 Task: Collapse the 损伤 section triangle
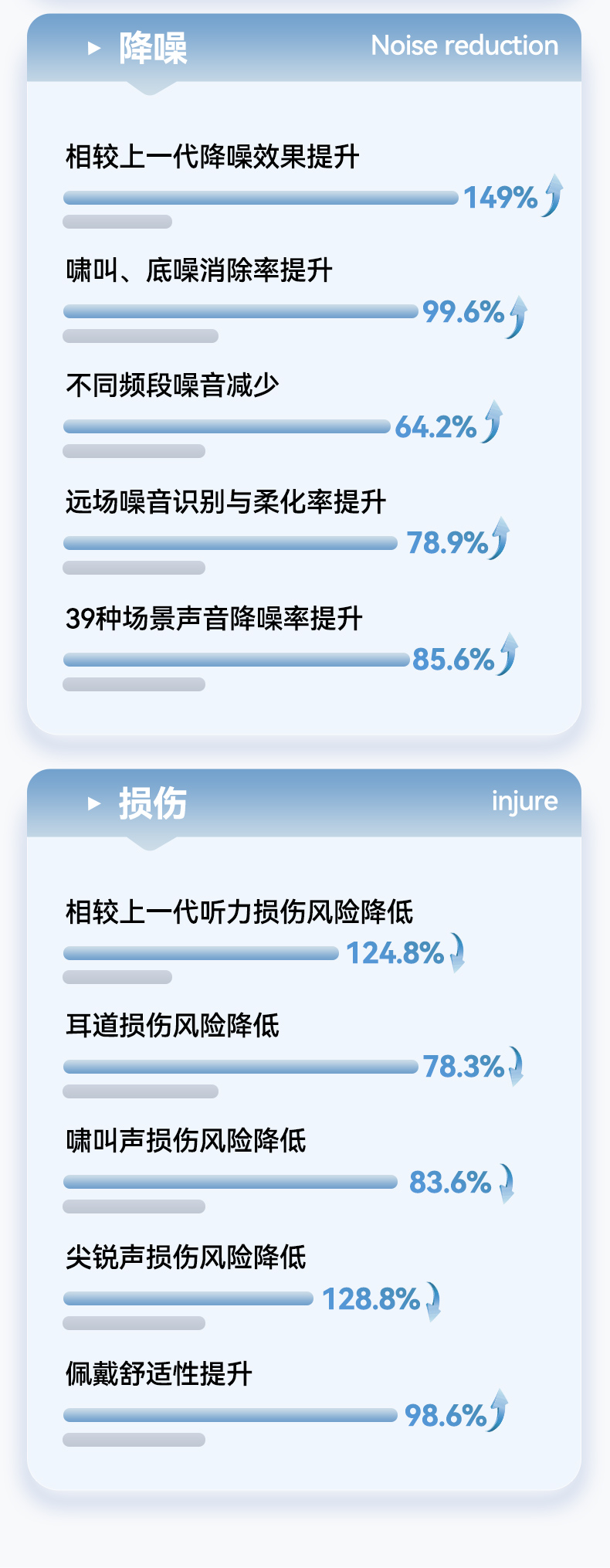94,803
